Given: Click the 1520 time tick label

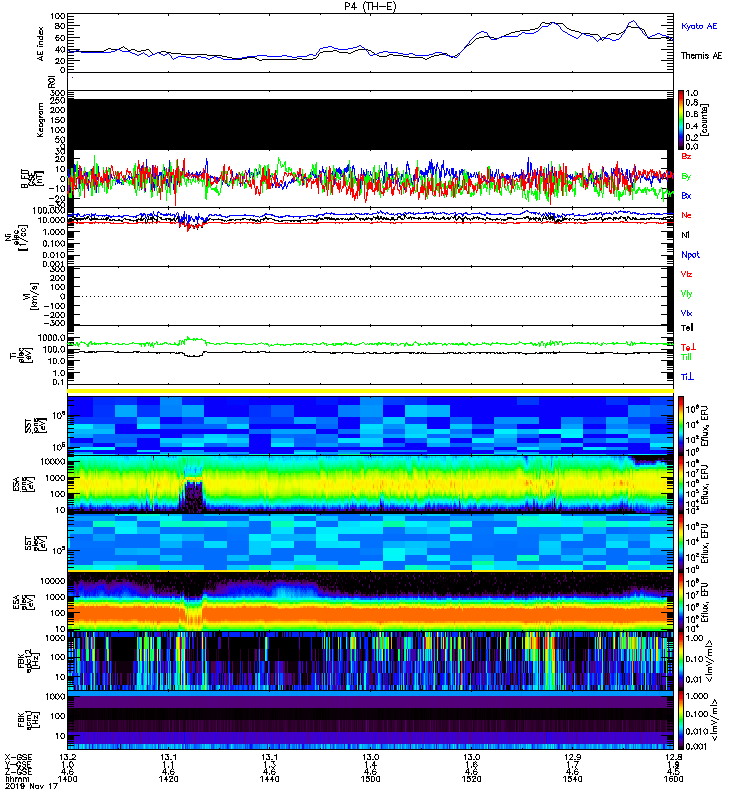Looking at the screenshot, I should click(x=471, y=779).
